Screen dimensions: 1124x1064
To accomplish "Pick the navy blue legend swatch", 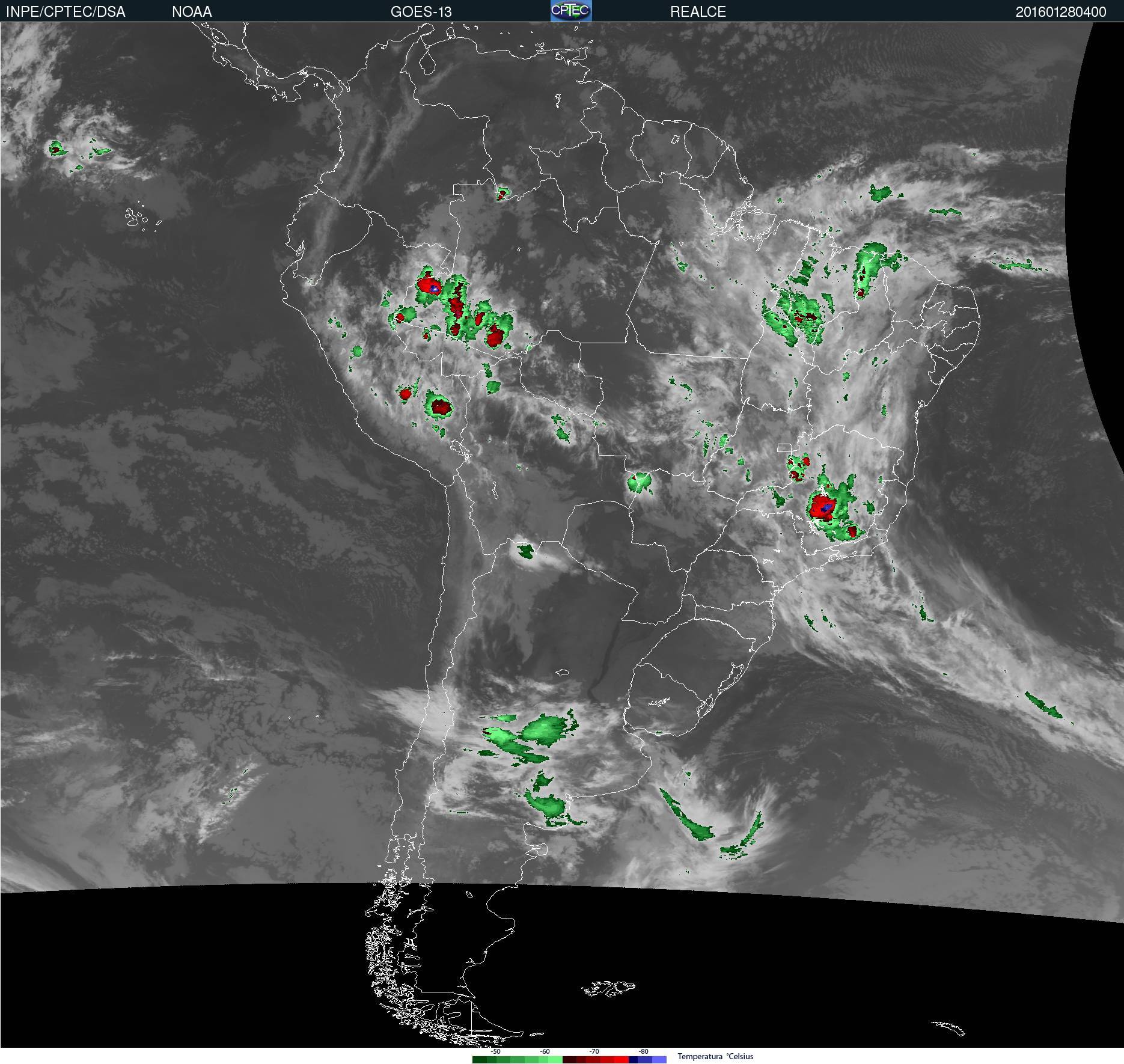I will pos(634,1060).
